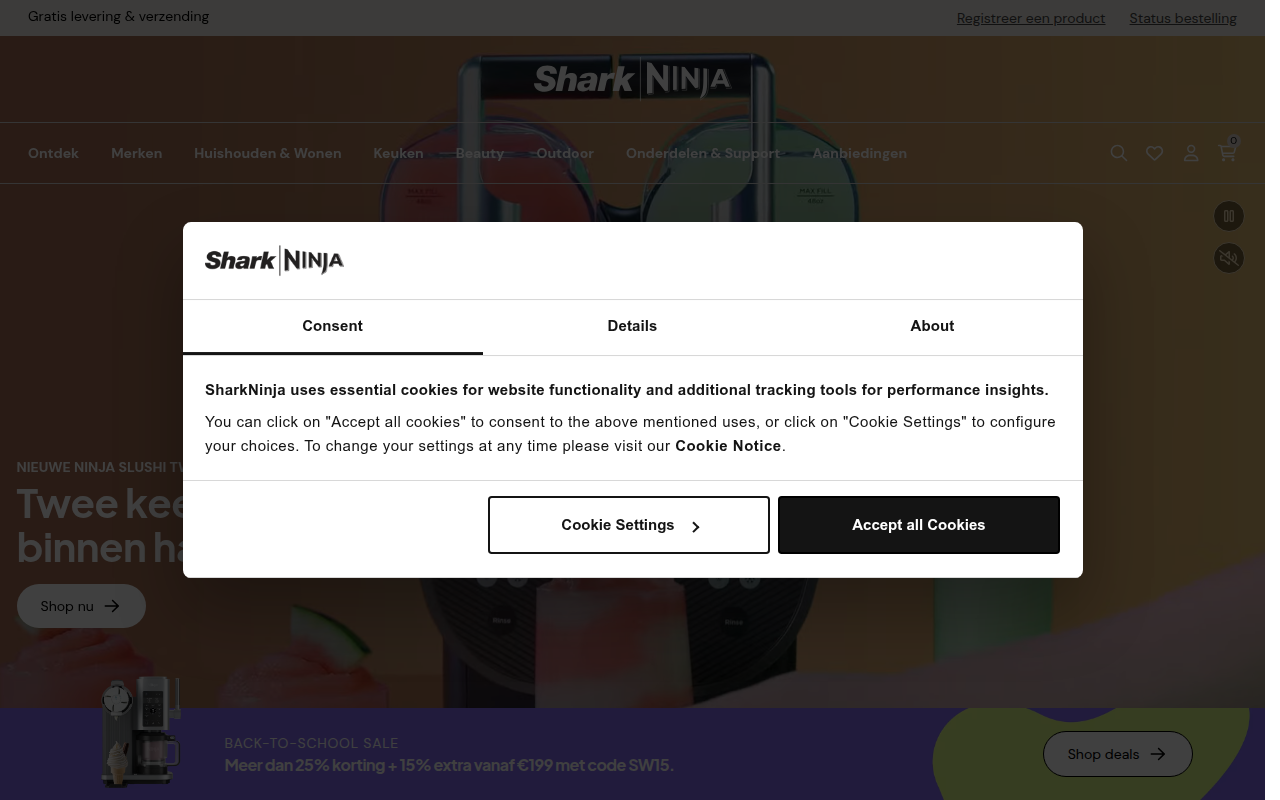Open the Merken menu

tap(136, 153)
